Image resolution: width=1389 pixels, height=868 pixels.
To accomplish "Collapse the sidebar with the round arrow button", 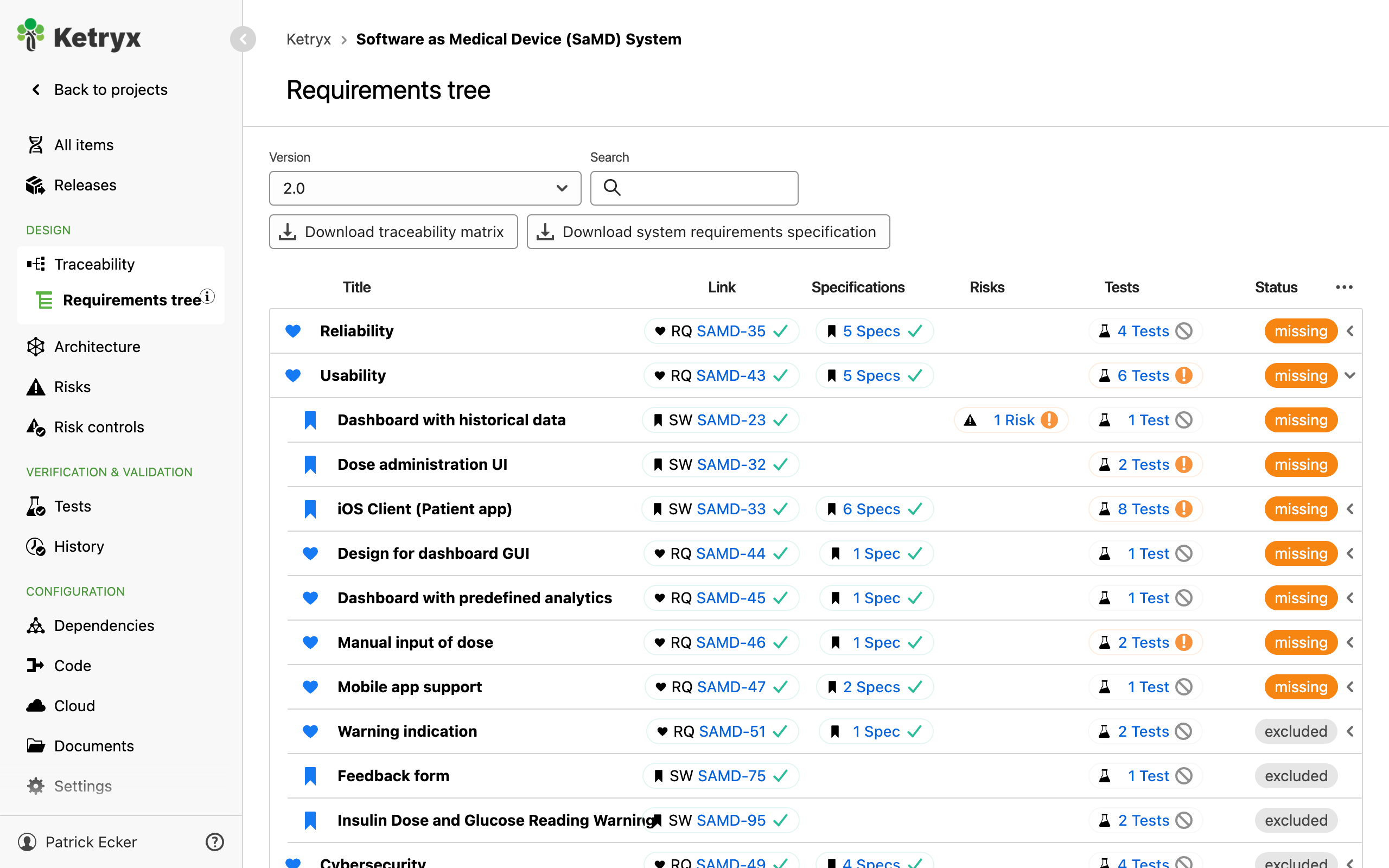I will pos(243,39).
